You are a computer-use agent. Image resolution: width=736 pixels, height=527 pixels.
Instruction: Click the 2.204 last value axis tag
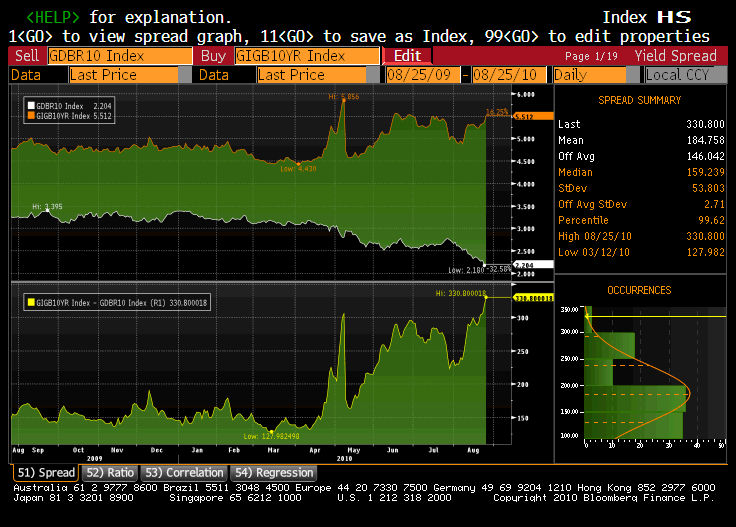[525, 264]
